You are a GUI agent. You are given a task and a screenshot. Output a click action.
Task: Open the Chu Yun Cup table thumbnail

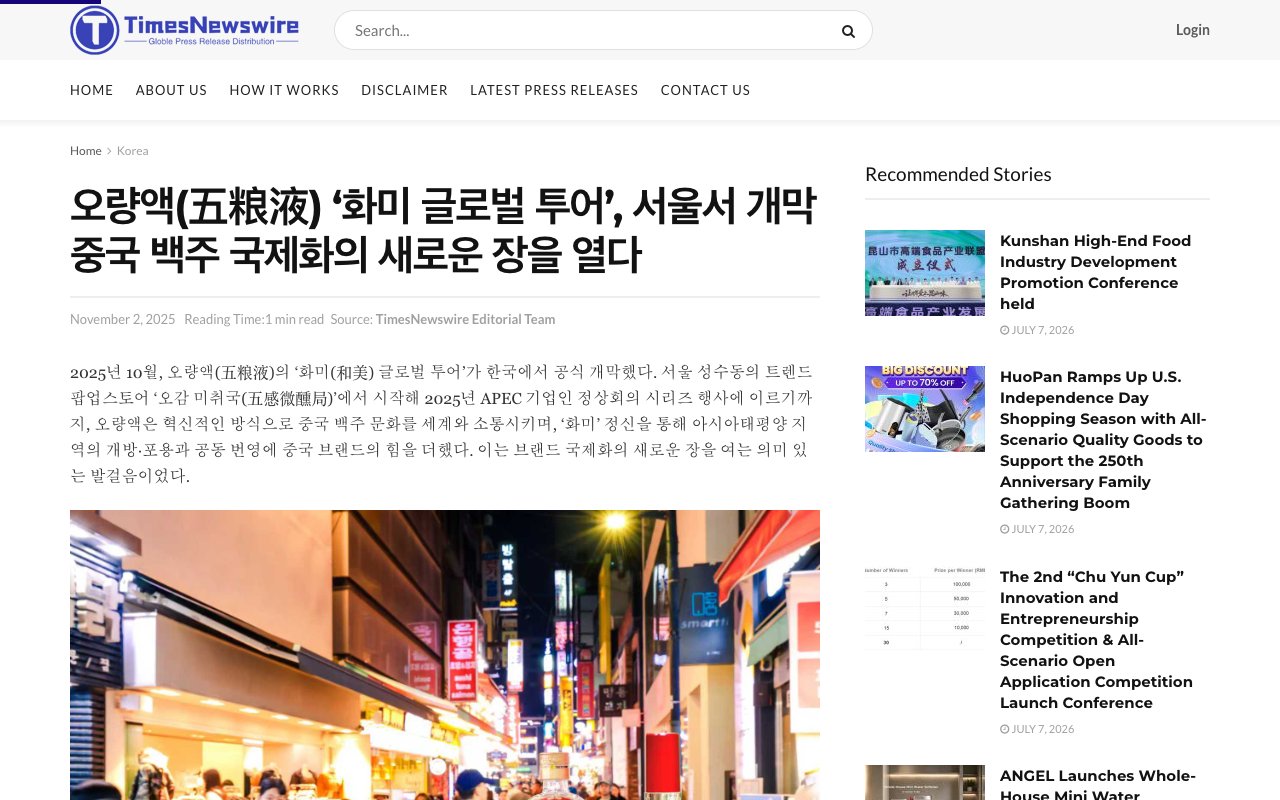[925, 609]
